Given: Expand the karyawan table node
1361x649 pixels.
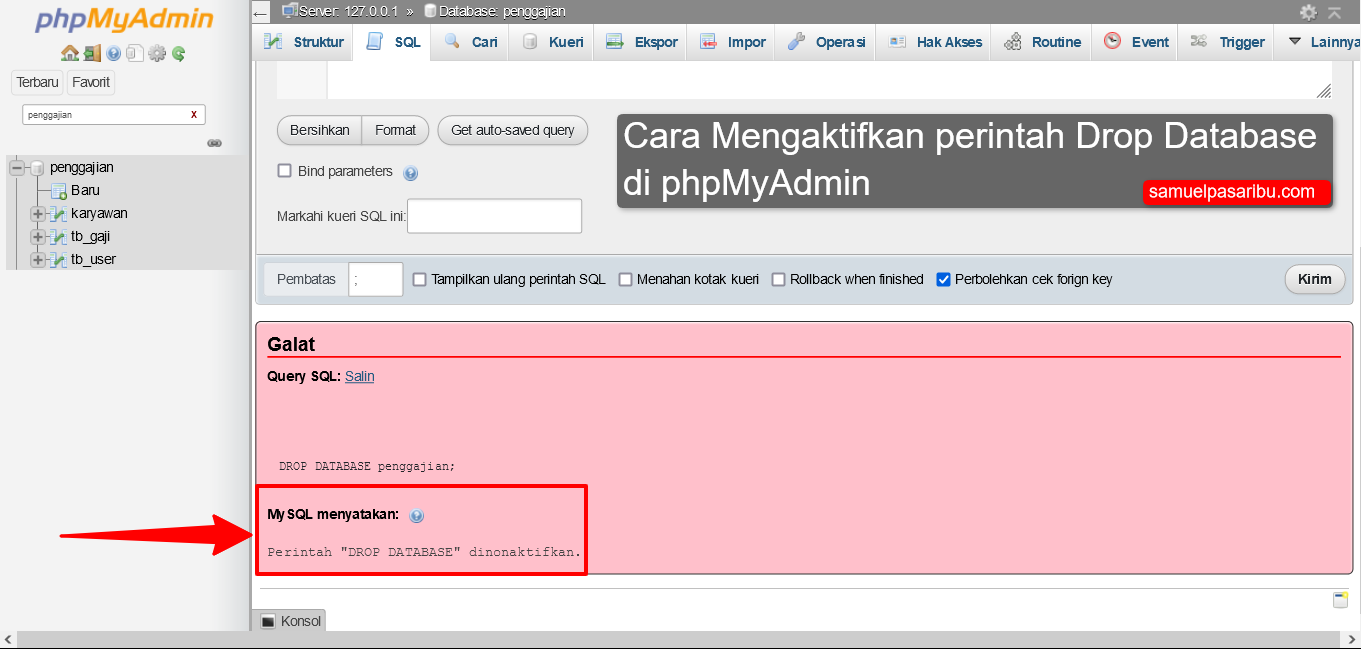Looking at the screenshot, I should click(x=37, y=213).
